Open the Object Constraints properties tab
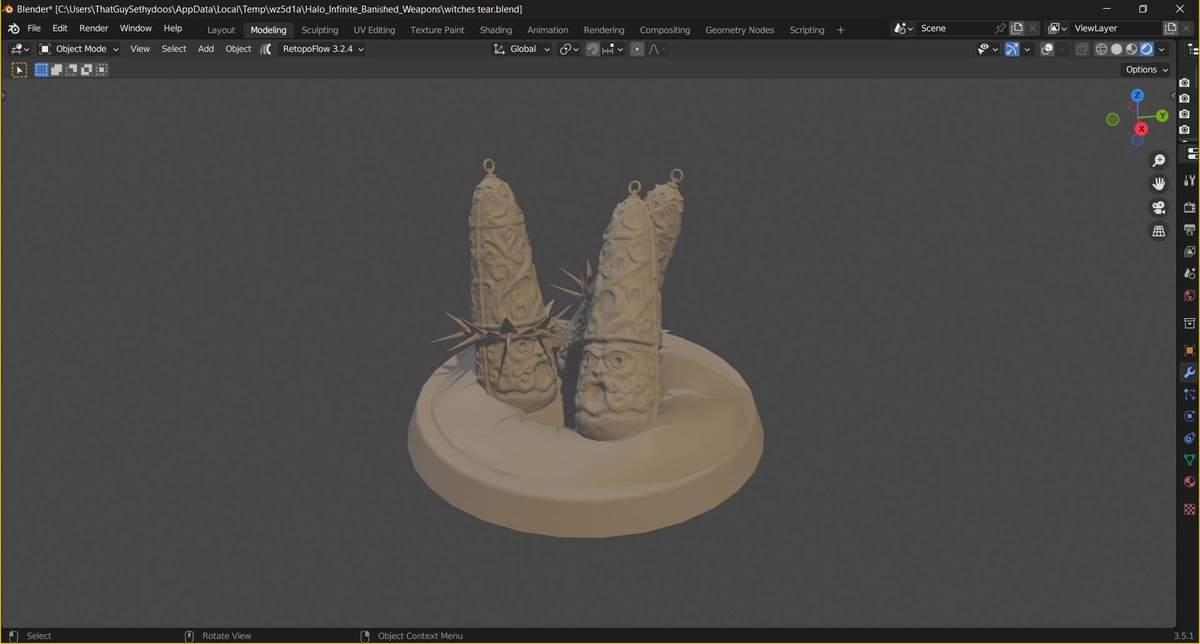 (x=1190, y=438)
